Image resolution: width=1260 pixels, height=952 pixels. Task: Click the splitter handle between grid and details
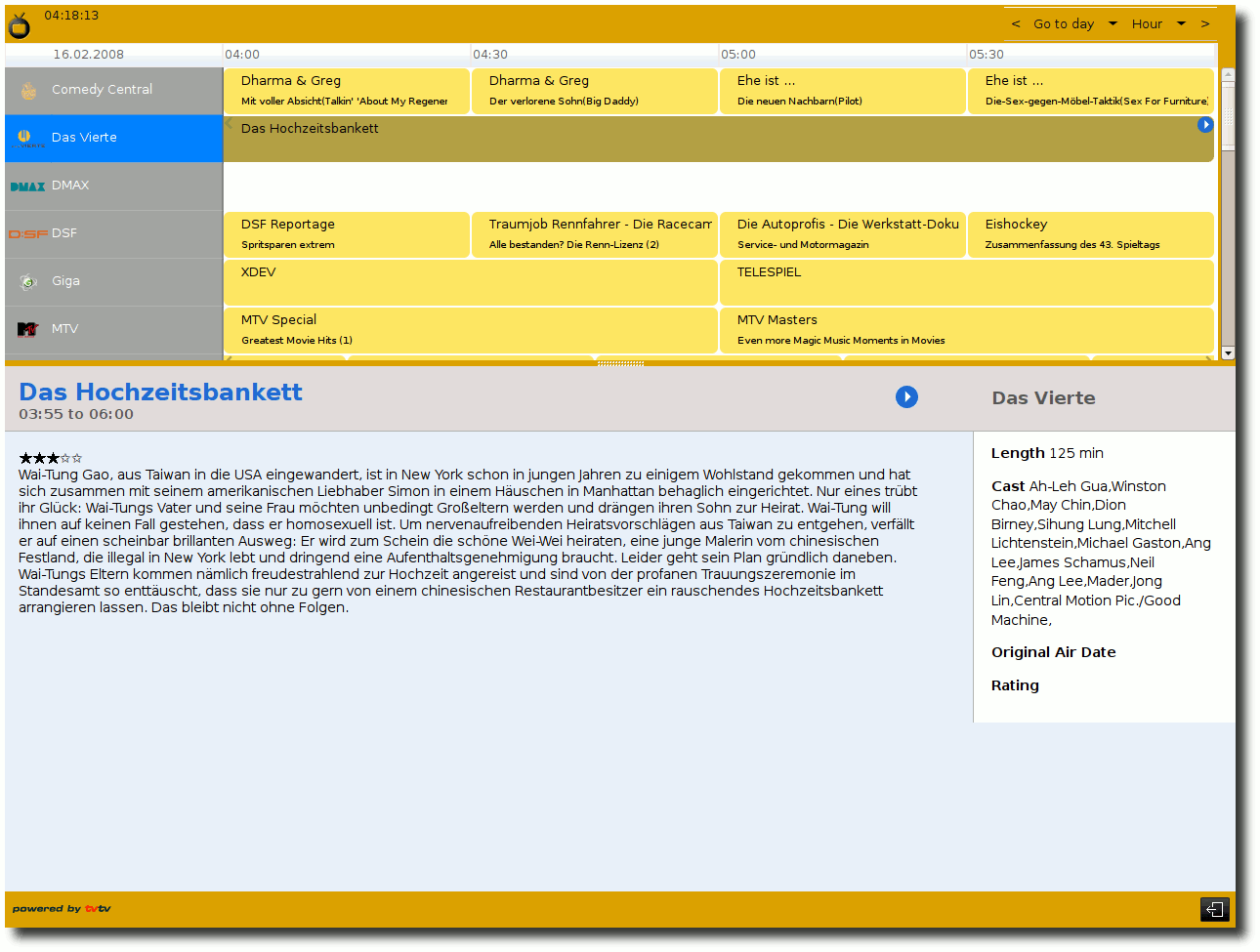(x=620, y=363)
